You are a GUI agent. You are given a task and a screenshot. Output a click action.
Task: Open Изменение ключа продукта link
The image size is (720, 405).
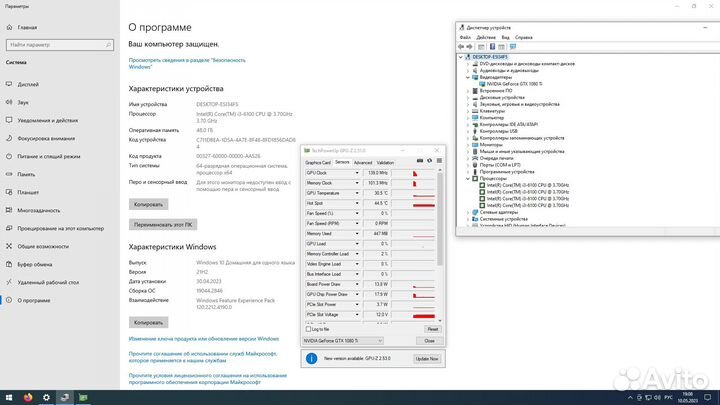(x=204, y=339)
